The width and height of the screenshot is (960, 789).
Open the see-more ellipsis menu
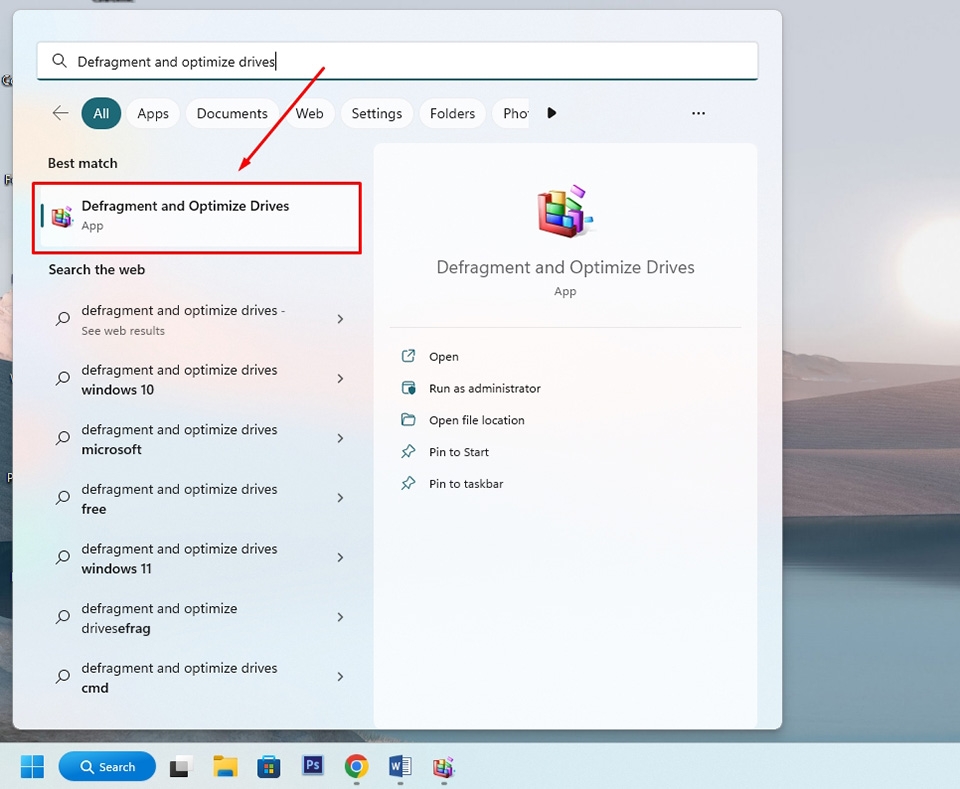click(x=698, y=113)
